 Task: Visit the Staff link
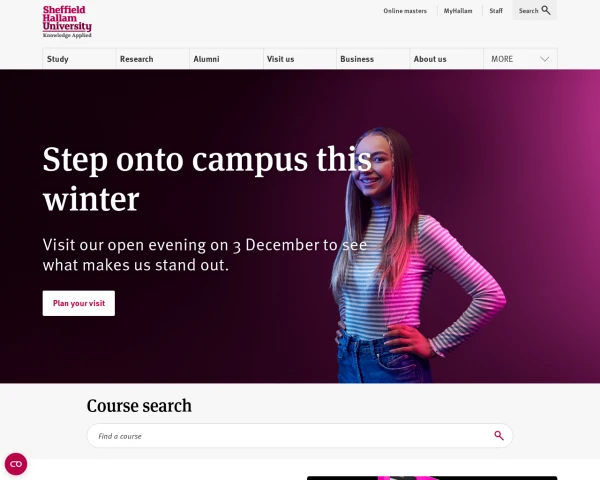(496, 11)
